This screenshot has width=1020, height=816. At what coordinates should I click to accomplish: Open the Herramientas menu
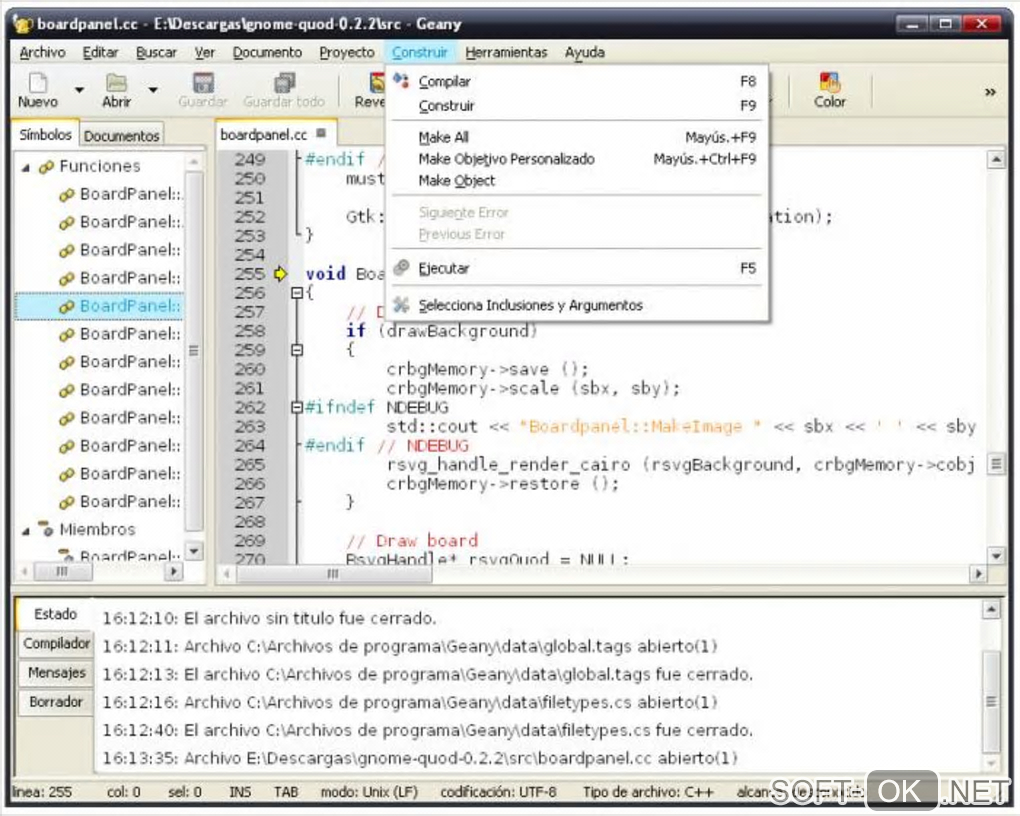506,53
